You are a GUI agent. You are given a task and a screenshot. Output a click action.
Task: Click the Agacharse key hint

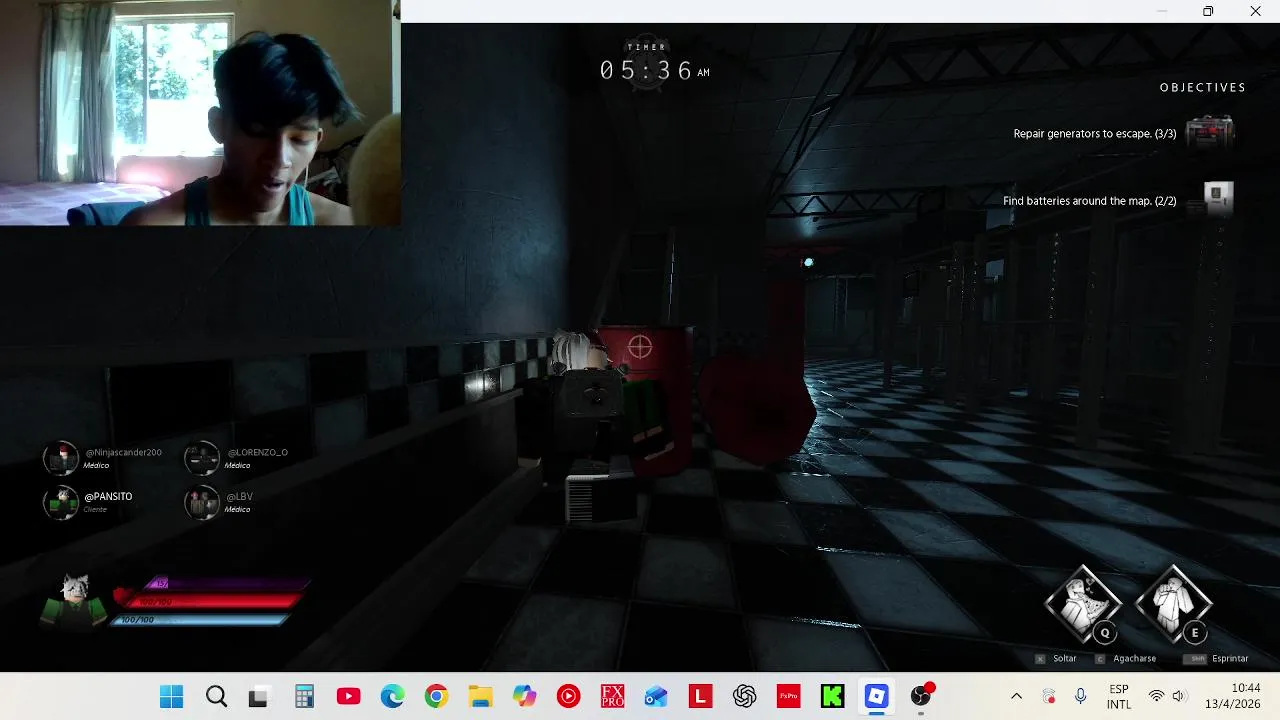click(x=1126, y=659)
